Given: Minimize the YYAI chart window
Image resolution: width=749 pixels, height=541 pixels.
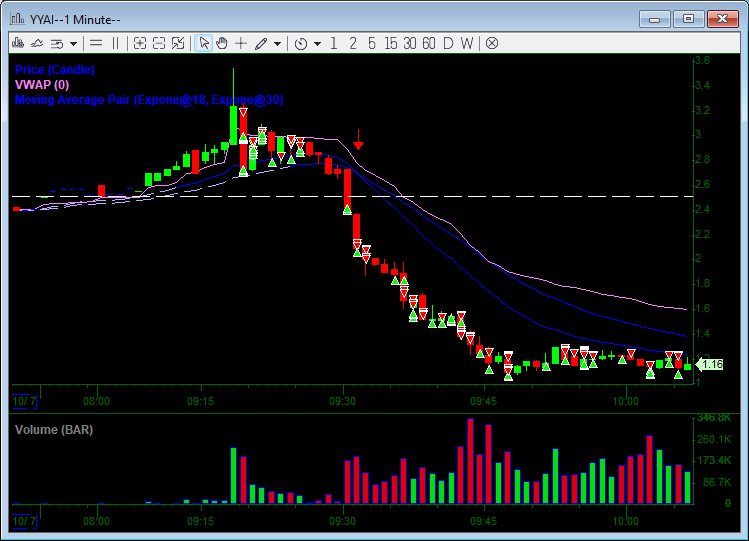Looking at the screenshot, I should [654, 19].
